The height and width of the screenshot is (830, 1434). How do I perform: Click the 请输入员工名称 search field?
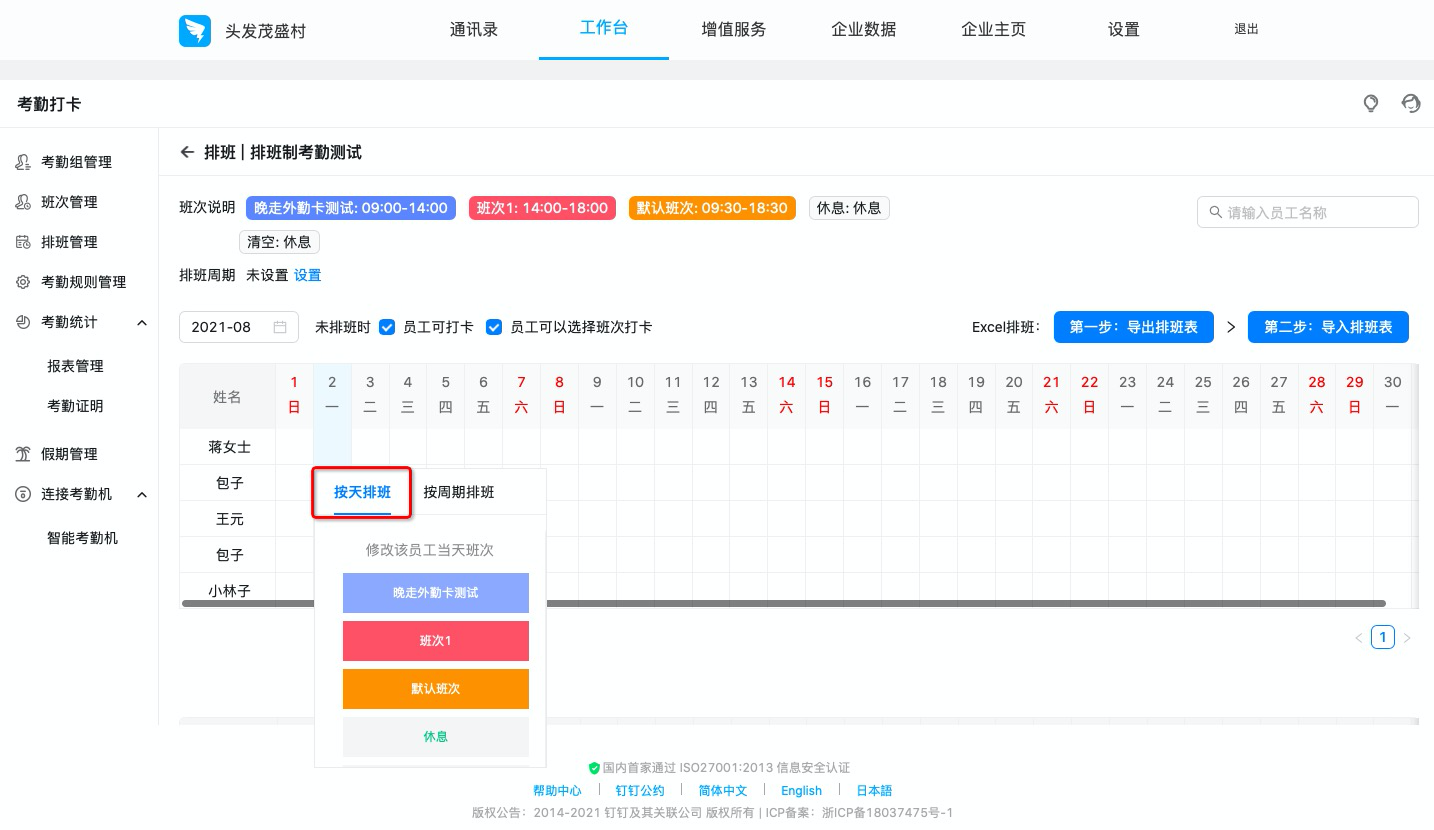[x=1308, y=211]
